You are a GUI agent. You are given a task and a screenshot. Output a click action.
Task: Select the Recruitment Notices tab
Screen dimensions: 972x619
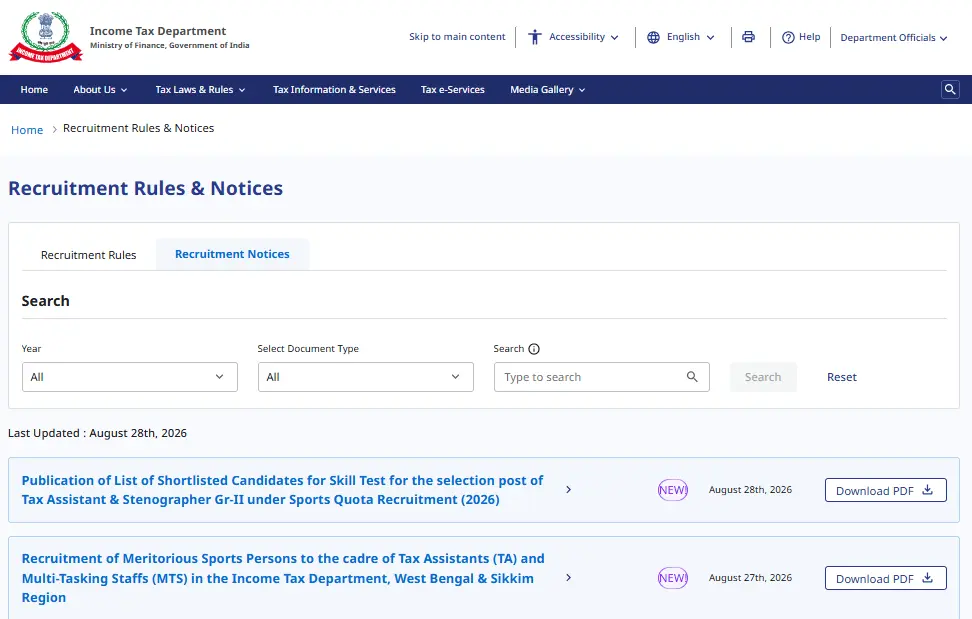(232, 254)
